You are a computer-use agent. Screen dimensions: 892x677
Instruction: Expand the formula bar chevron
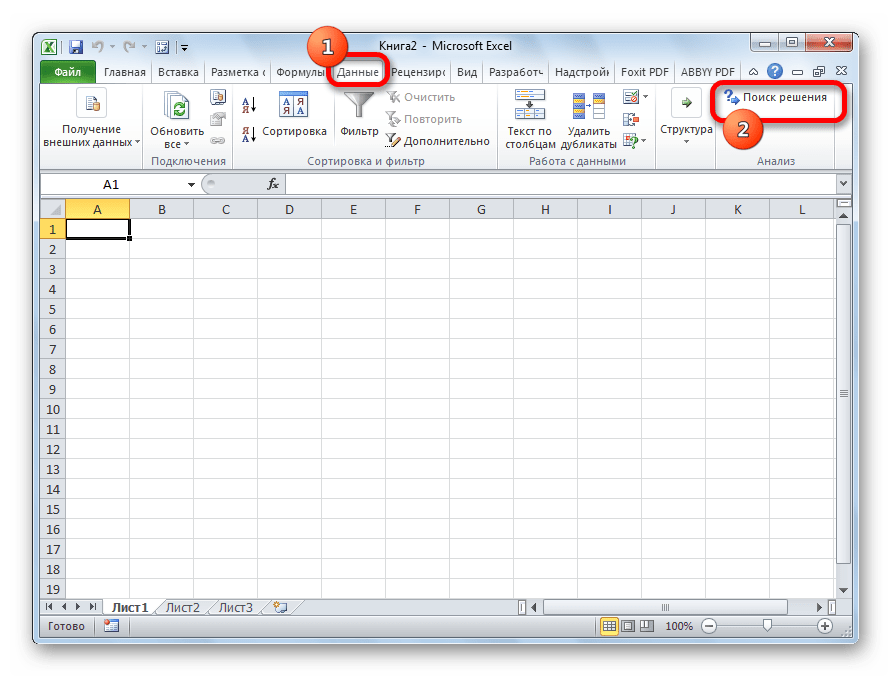[844, 184]
